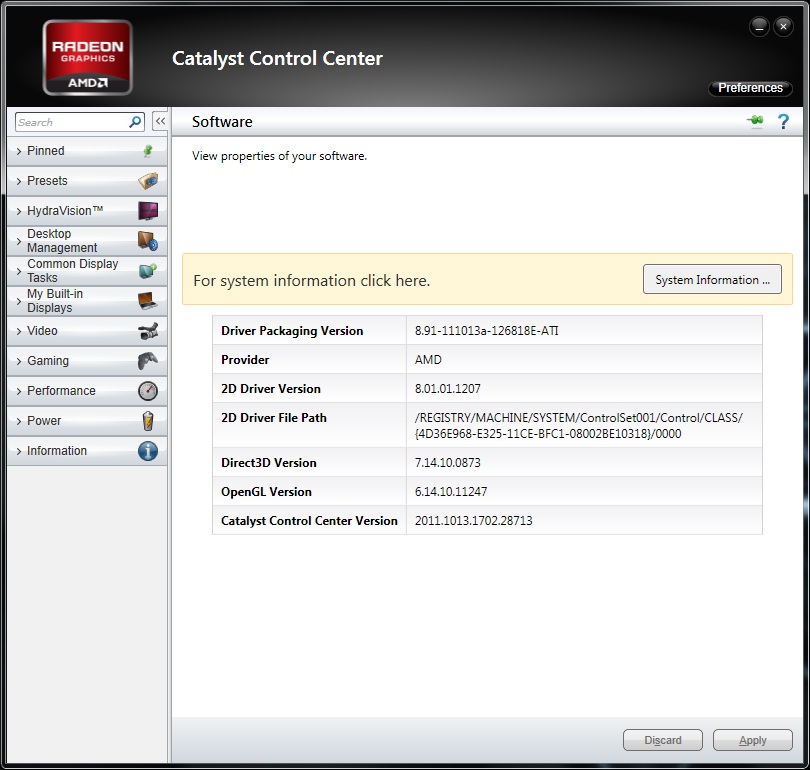The width and height of the screenshot is (810, 770).
Task: Click the Common Display Tasks icon
Action: [x=148, y=271]
